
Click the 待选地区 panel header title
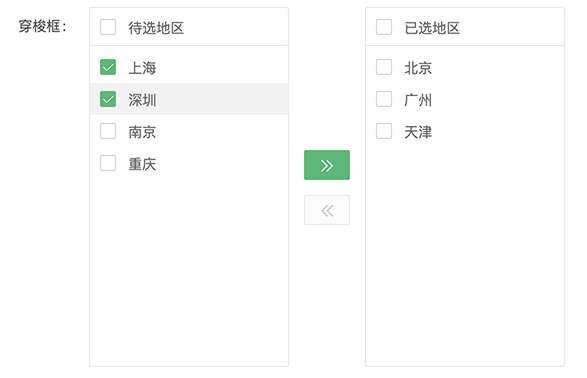click(x=156, y=28)
